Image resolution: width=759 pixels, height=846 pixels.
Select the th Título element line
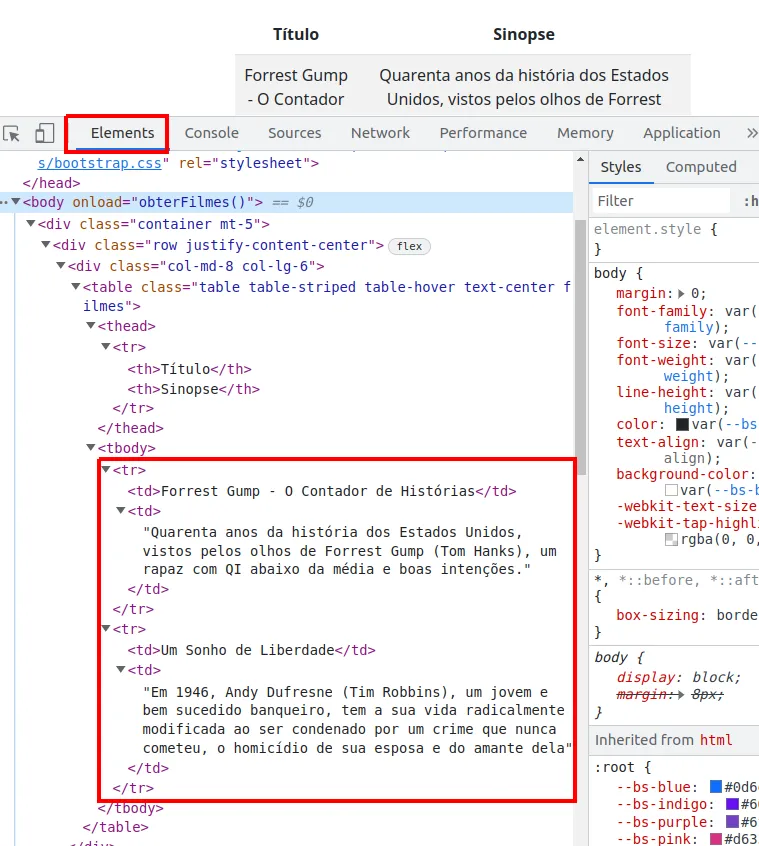189,369
